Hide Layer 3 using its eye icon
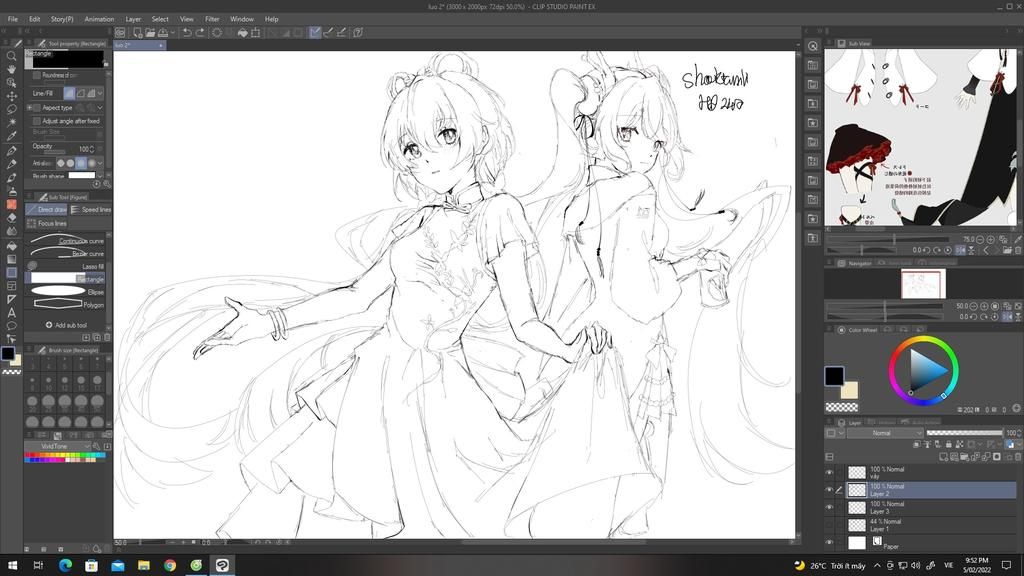The width and height of the screenshot is (1024, 576). coord(829,507)
